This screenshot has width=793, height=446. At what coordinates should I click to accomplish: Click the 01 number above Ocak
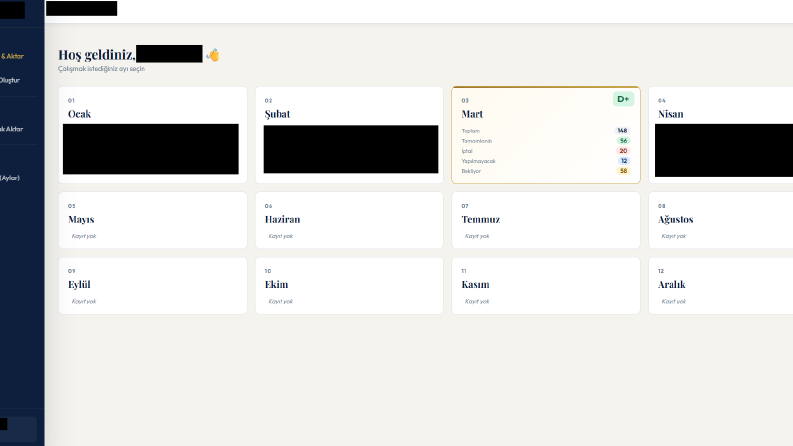click(71, 101)
